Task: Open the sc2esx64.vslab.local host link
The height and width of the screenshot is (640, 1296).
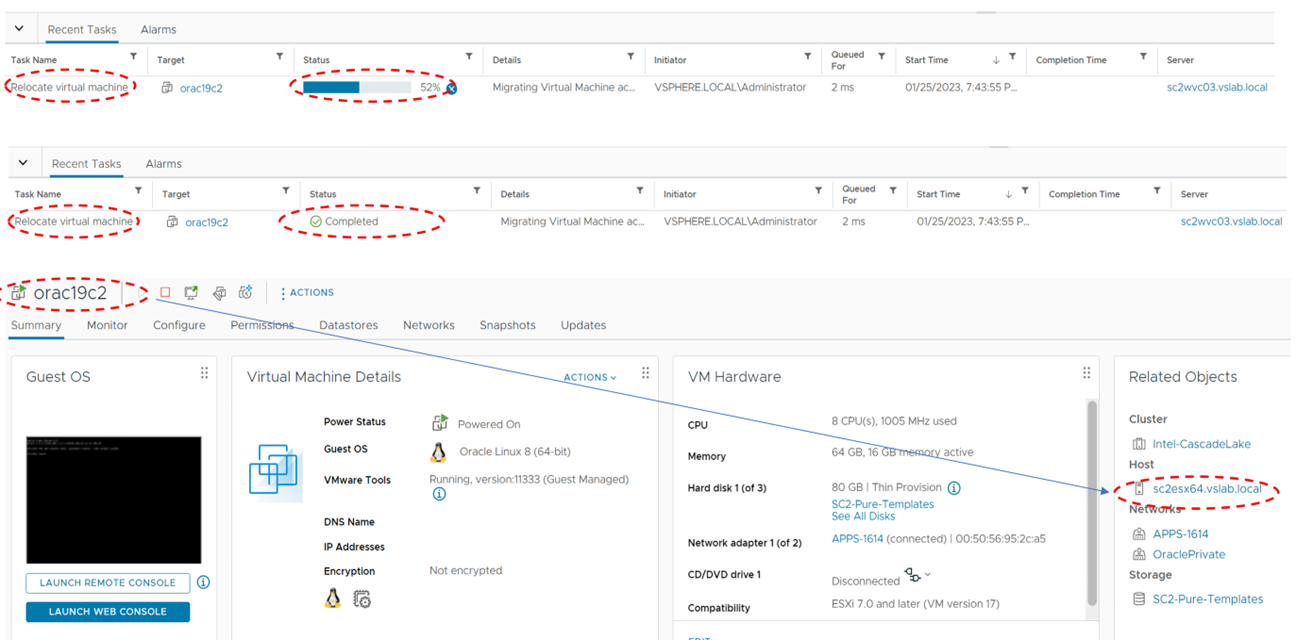Action: (x=1207, y=489)
